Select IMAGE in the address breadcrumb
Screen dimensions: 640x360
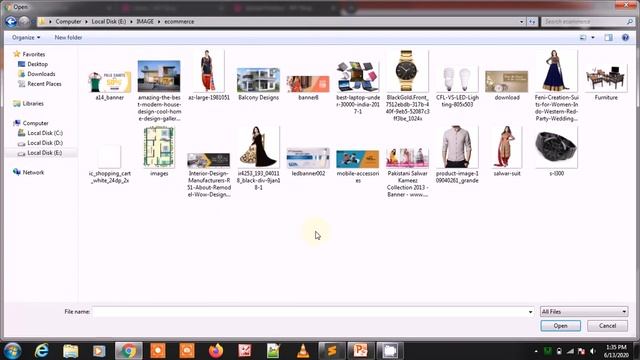[145, 22]
